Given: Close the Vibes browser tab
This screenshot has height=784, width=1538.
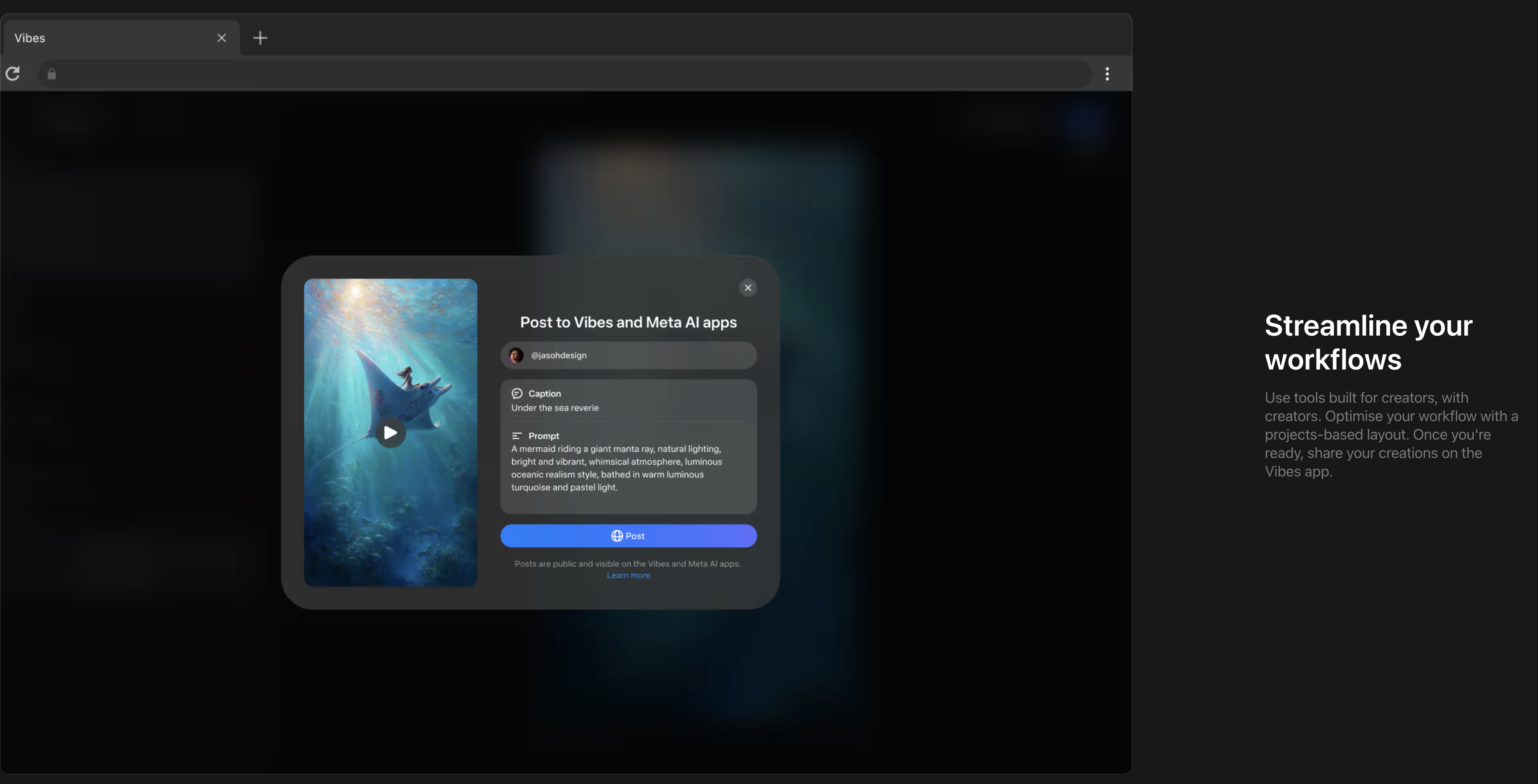Looking at the screenshot, I should pos(221,38).
